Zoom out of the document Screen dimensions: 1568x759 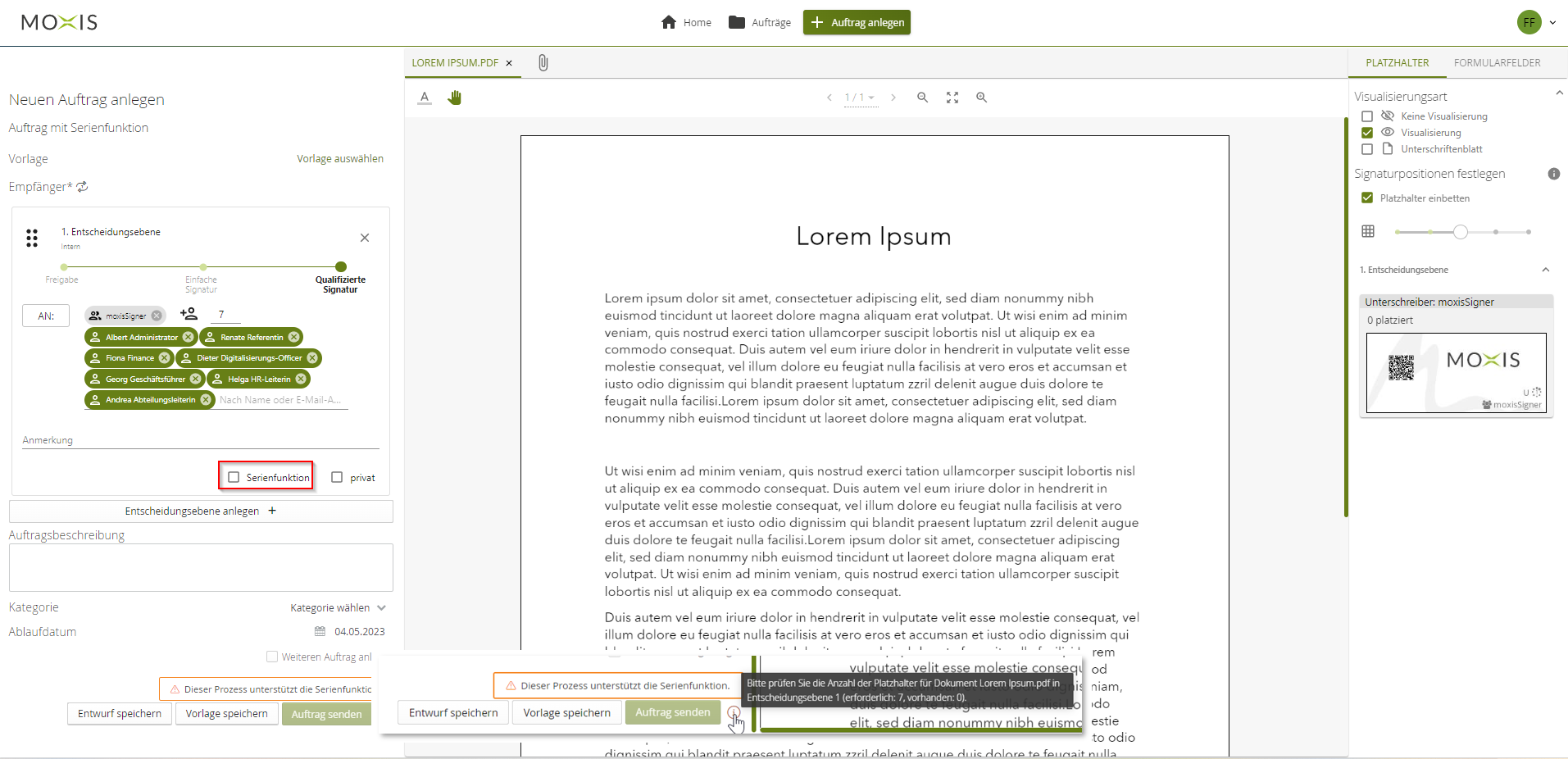(922, 98)
